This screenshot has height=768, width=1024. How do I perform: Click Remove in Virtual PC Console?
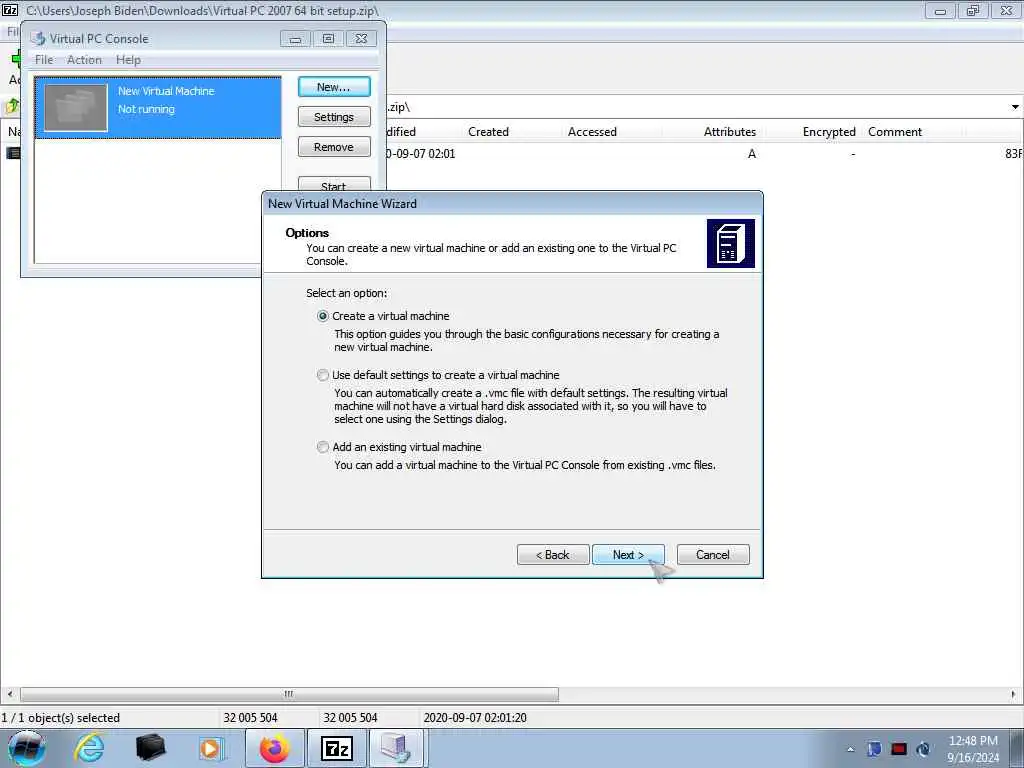(x=334, y=147)
